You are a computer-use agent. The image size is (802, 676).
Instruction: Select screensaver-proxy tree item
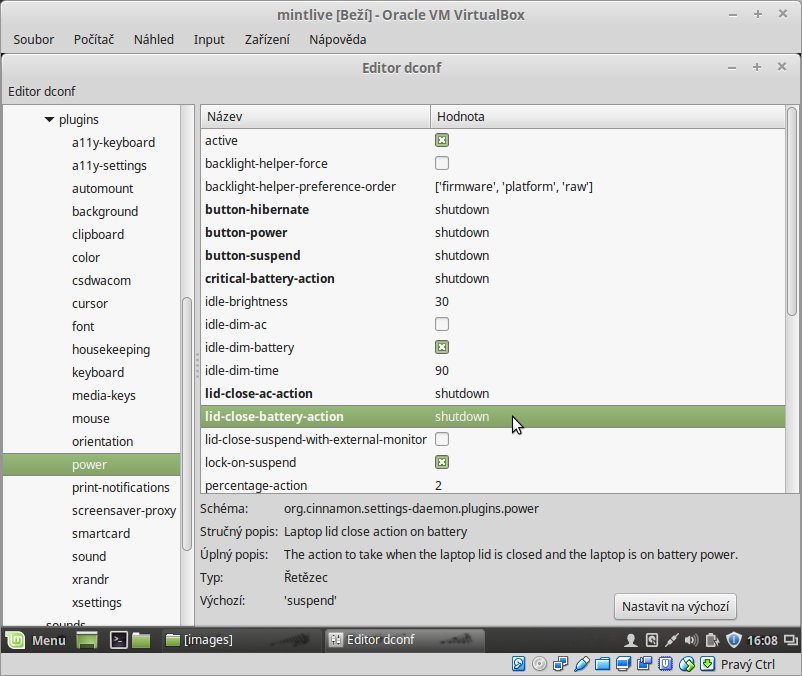[x=124, y=510]
